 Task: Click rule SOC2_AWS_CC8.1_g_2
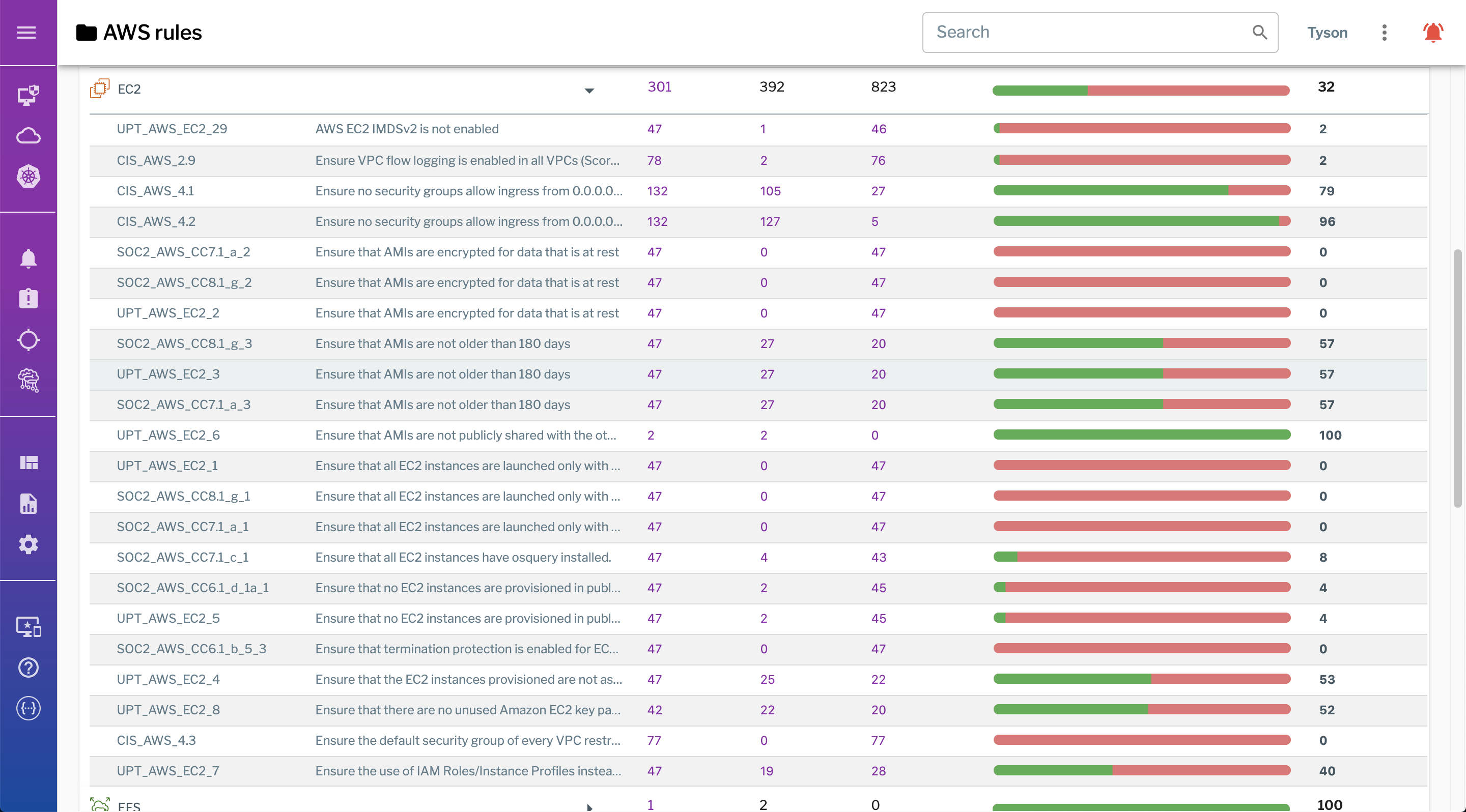click(184, 282)
